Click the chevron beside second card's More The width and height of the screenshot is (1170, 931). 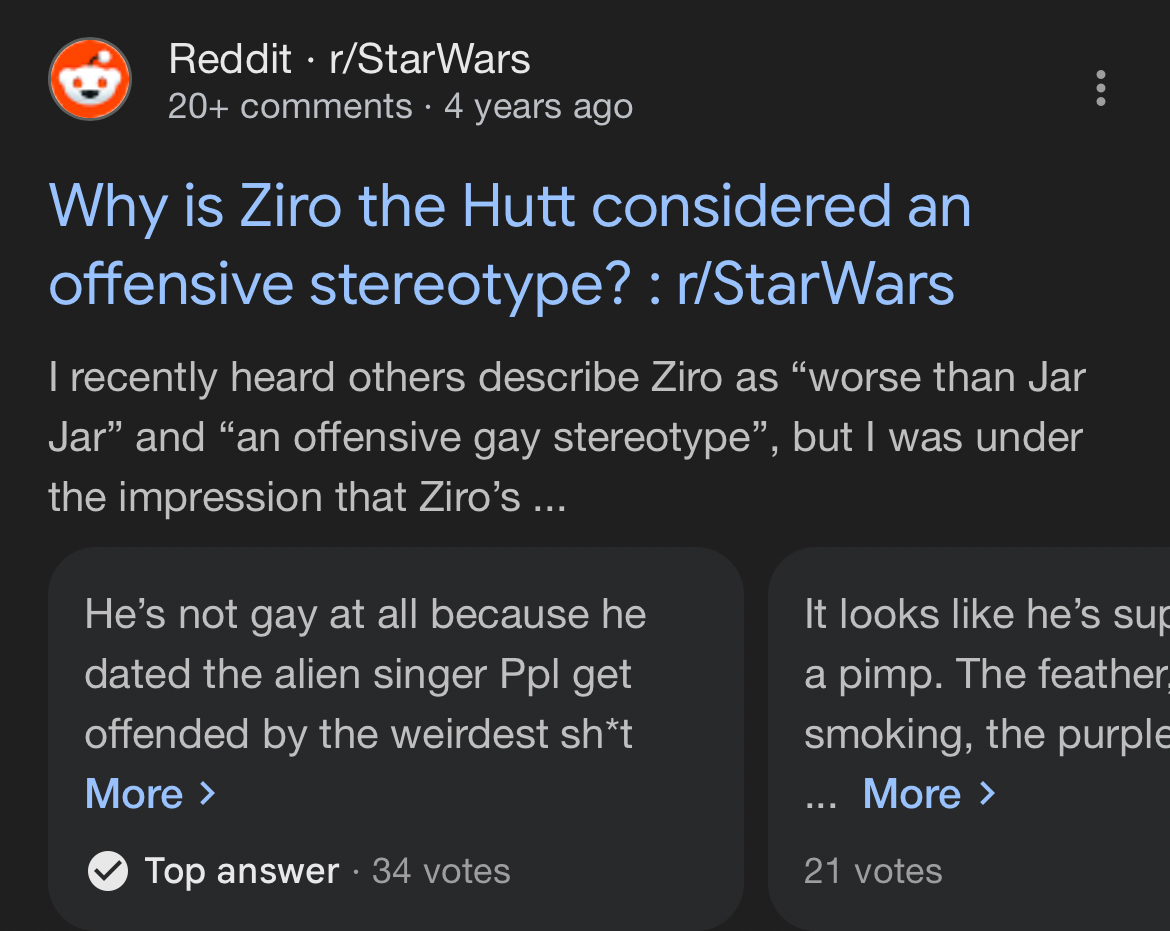pyautogui.click(x=987, y=794)
